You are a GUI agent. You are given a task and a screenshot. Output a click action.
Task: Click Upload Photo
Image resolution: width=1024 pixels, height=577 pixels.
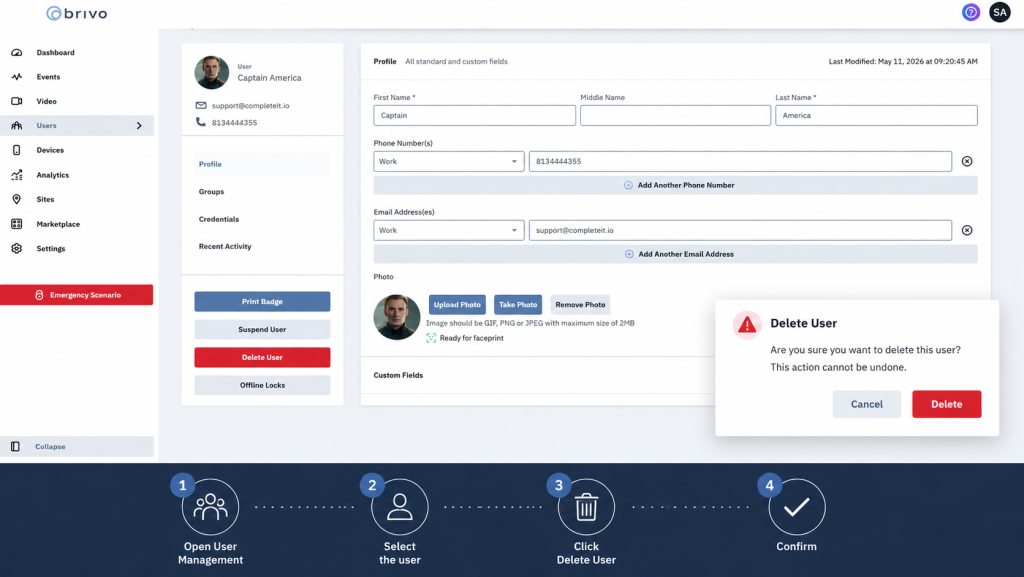tap(457, 305)
